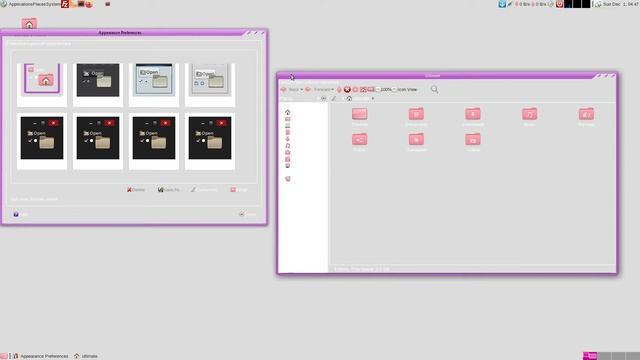Switch to Appearance Preferences in the taskbar
640x360 pixels.
(41, 356)
